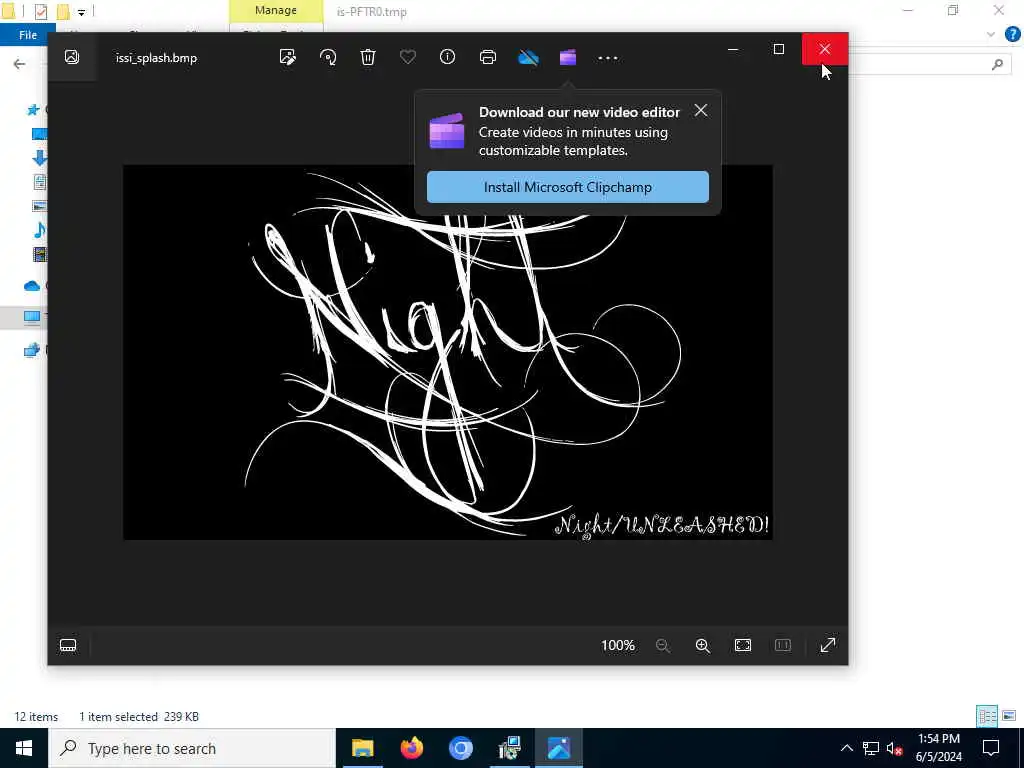Viewport: 1024px width, 768px height.
Task: Print the image using the printer icon
Action: pyautogui.click(x=488, y=57)
